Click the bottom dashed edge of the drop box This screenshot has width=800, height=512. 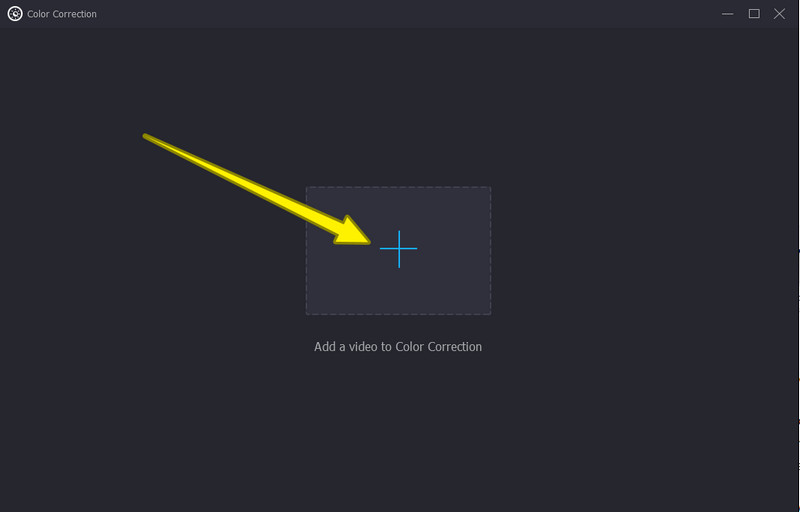pyautogui.click(x=398, y=314)
